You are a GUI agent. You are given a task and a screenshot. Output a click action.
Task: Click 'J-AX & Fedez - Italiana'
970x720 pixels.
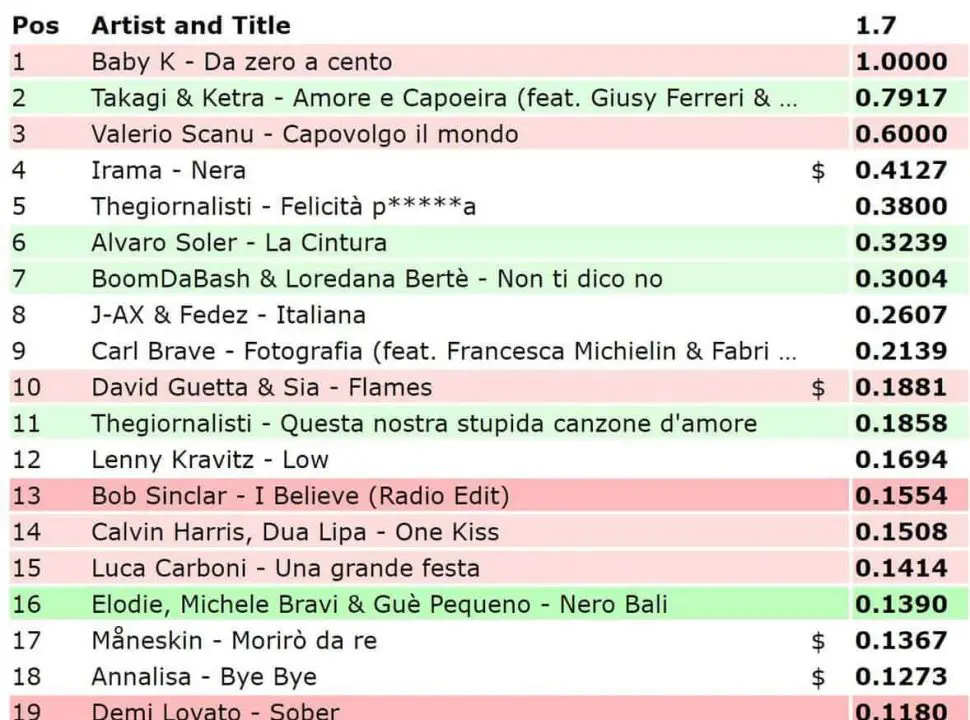[x=228, y=315]
